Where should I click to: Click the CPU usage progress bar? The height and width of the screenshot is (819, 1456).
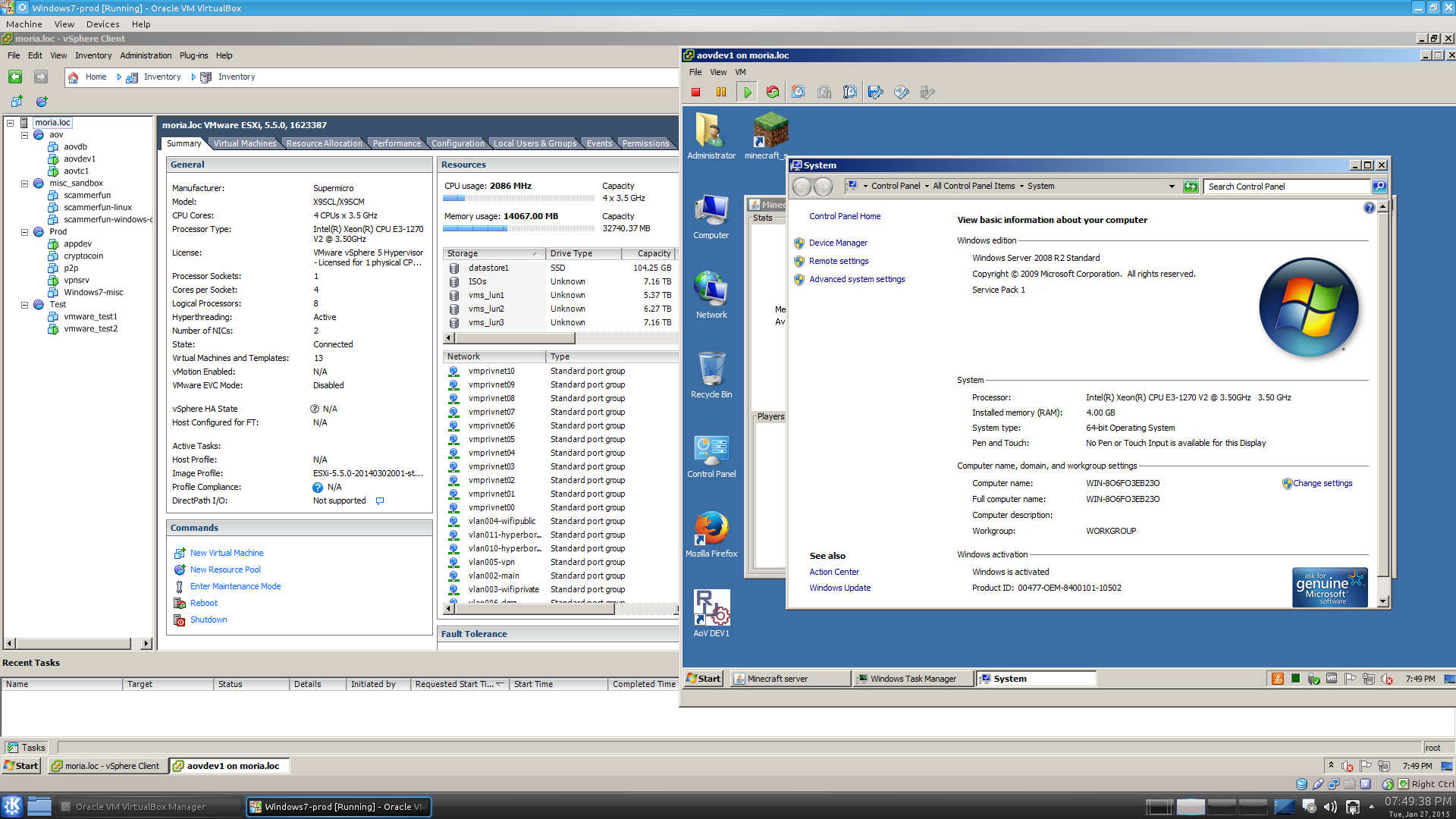click(x=519, y=198)
